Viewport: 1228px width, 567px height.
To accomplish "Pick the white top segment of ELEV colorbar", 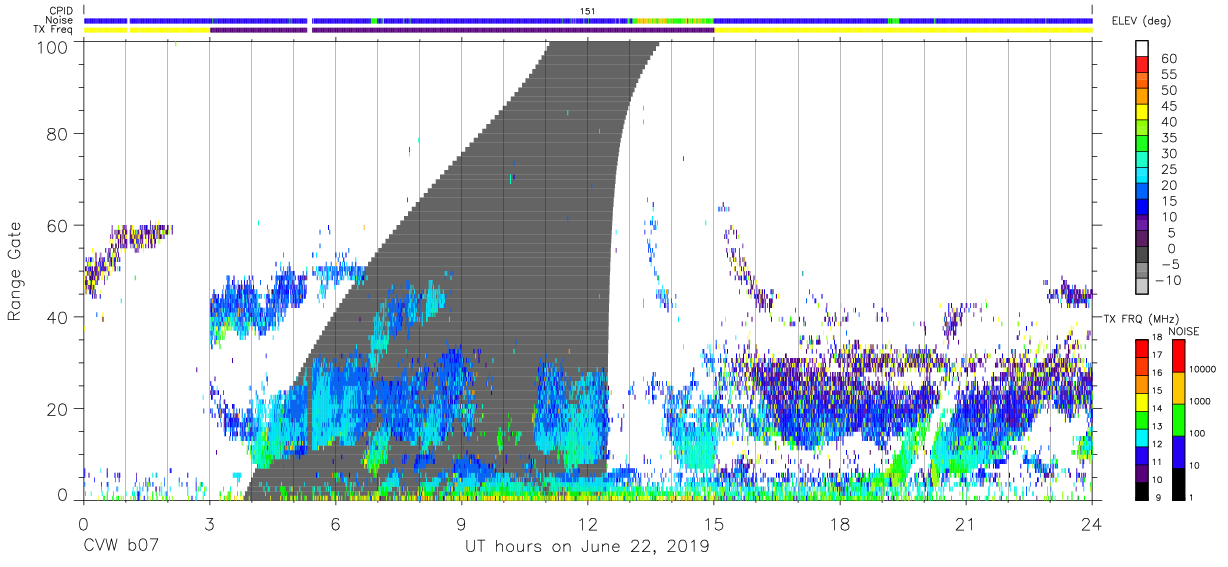I will pos(1142,47).
